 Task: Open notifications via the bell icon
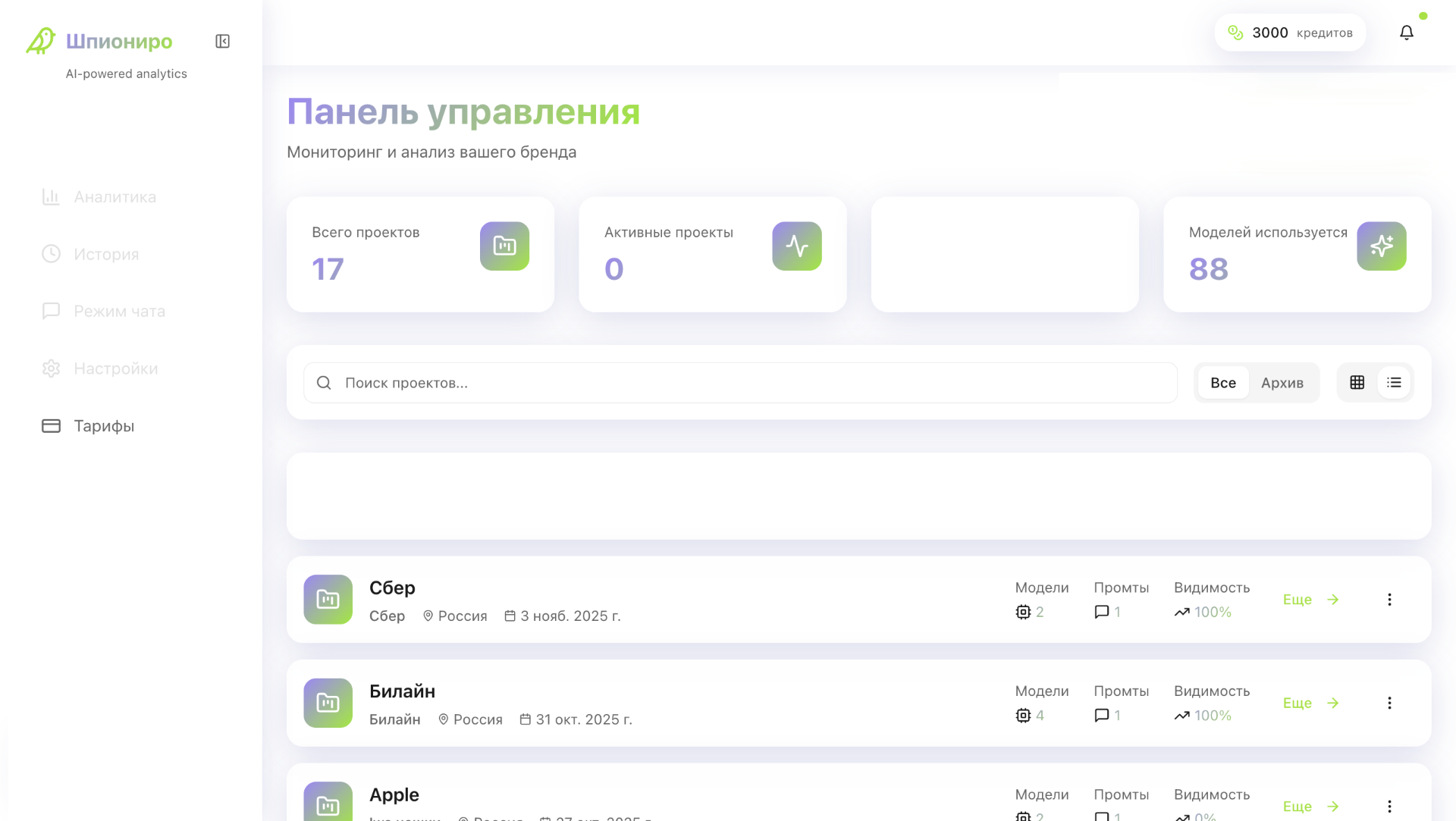click(x=1407, y=32)
